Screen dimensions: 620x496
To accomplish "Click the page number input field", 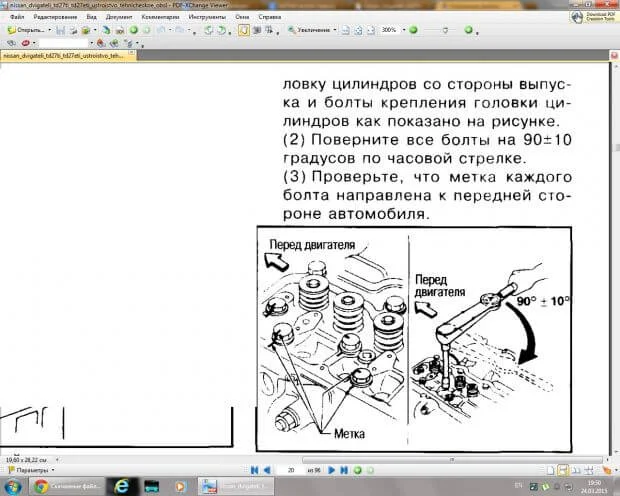I will pos(291,468).
